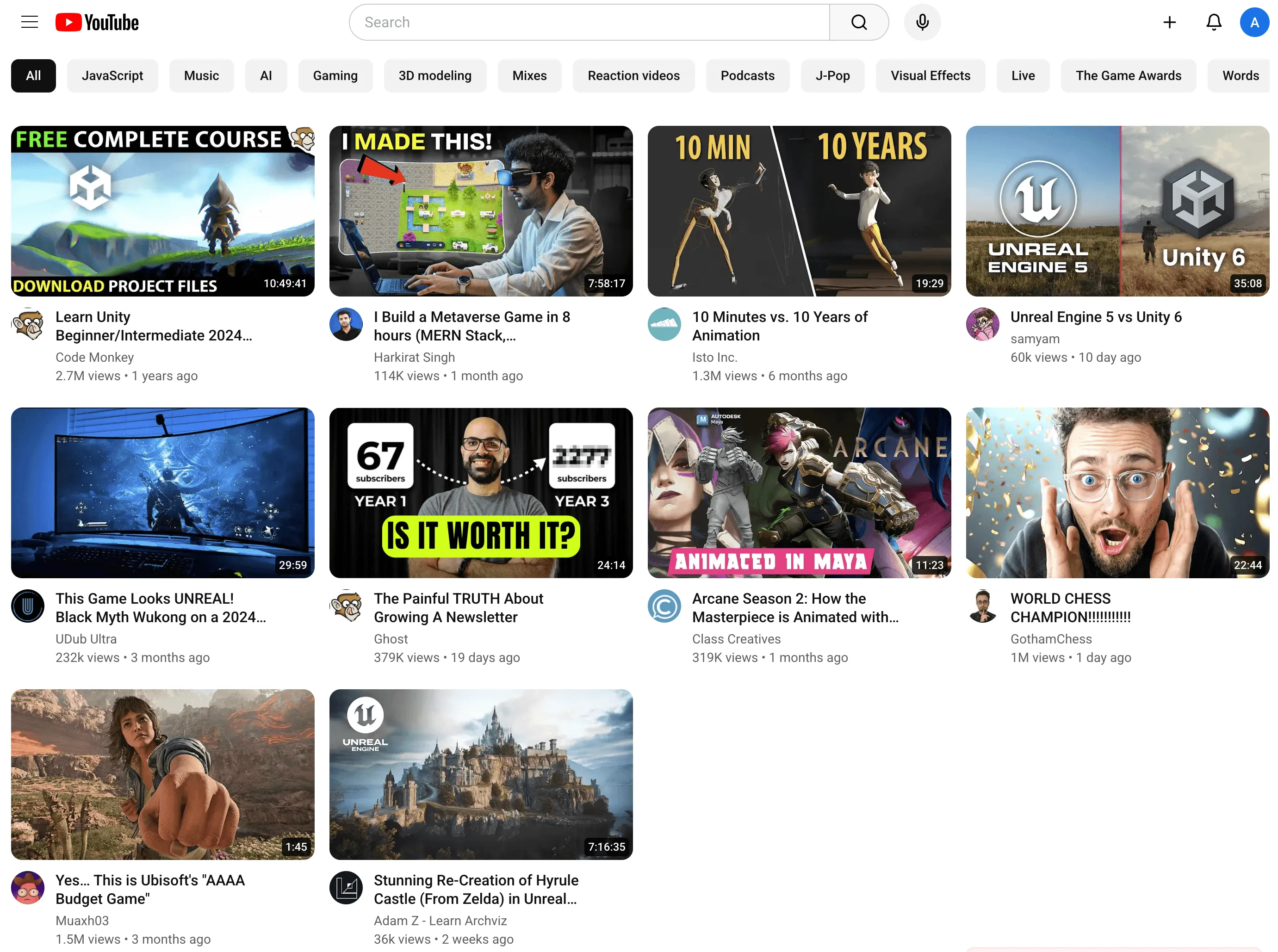Play the Unreal Engine 5 vs Unity 6 thumbnail
The width and height of the screenshot is (1278, 952).
click(1117, 211)
